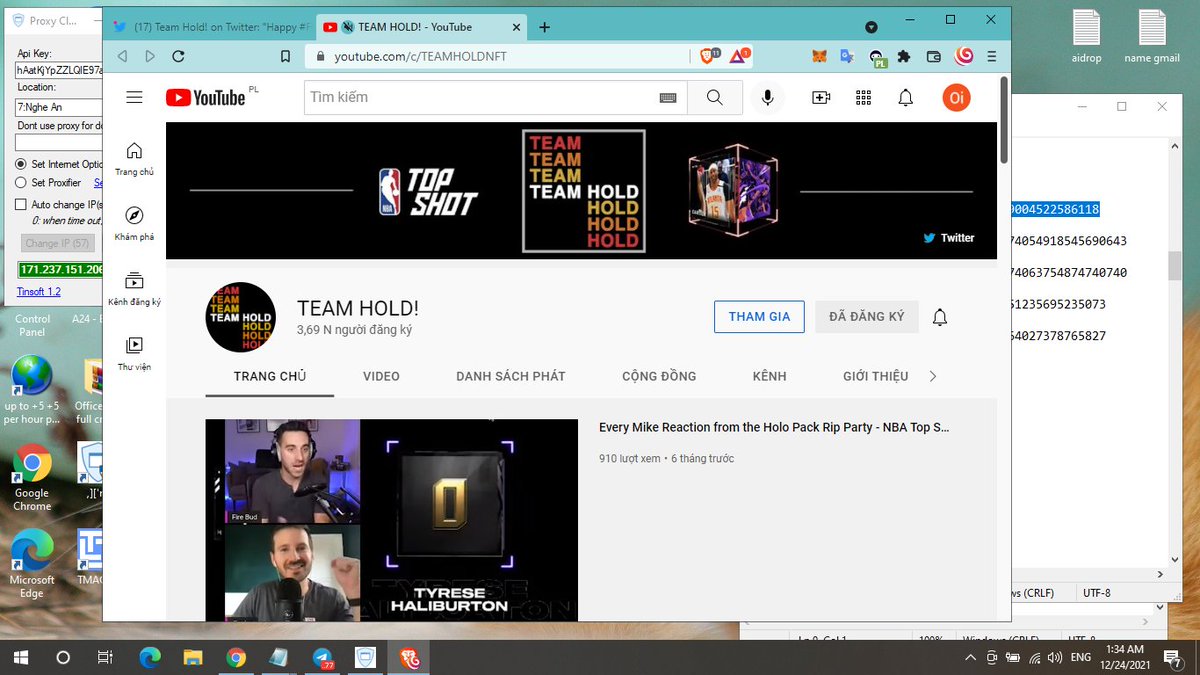This screenshot has width=1200, height=675.
Task: Click the Change IP (57) button
Action: [57, 243]
